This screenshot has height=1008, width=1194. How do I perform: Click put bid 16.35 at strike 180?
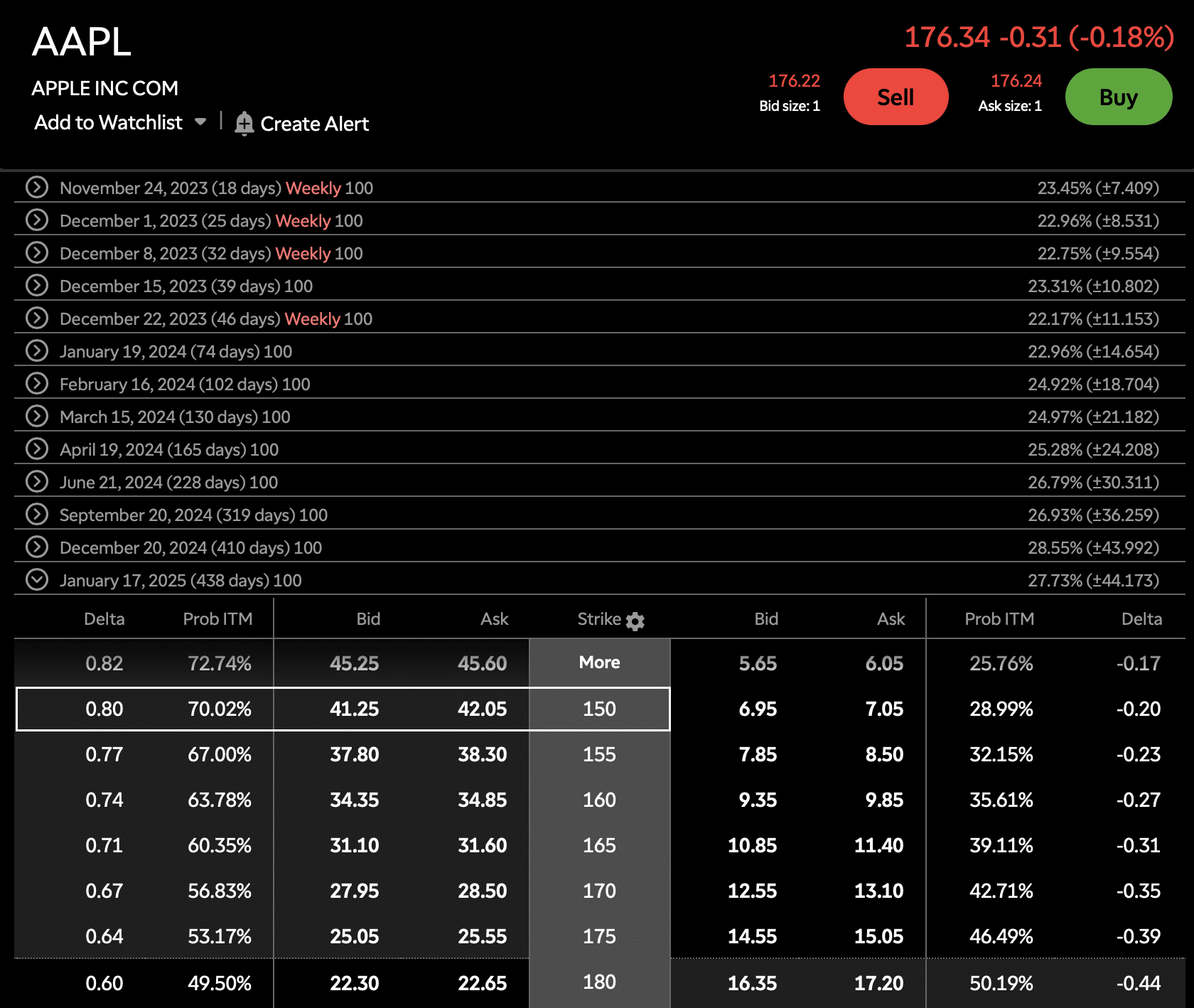[x=752, y=983]
